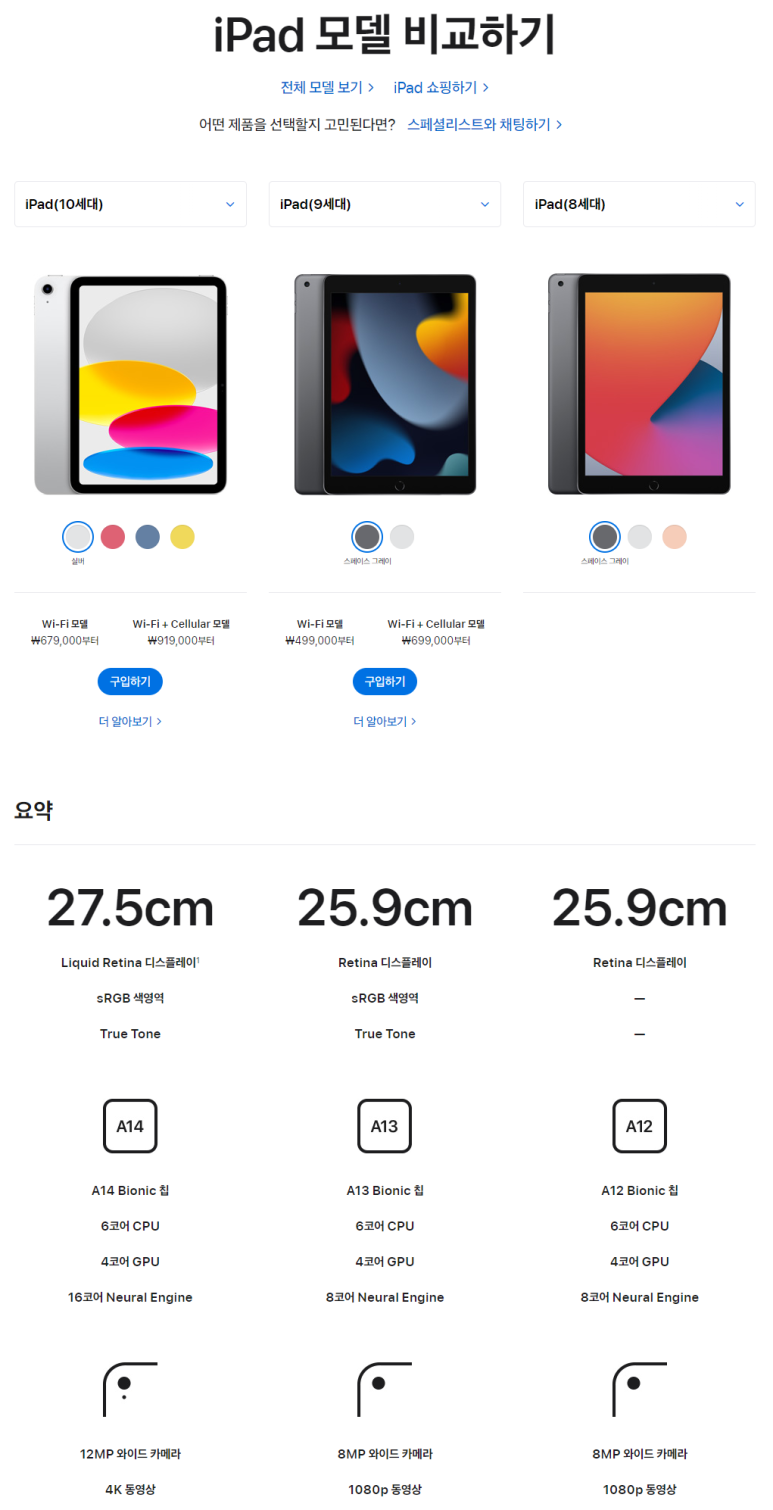773x1510 pixels.
Task: Select space gray swatch for iPad 8th generation
Action: 605,537
